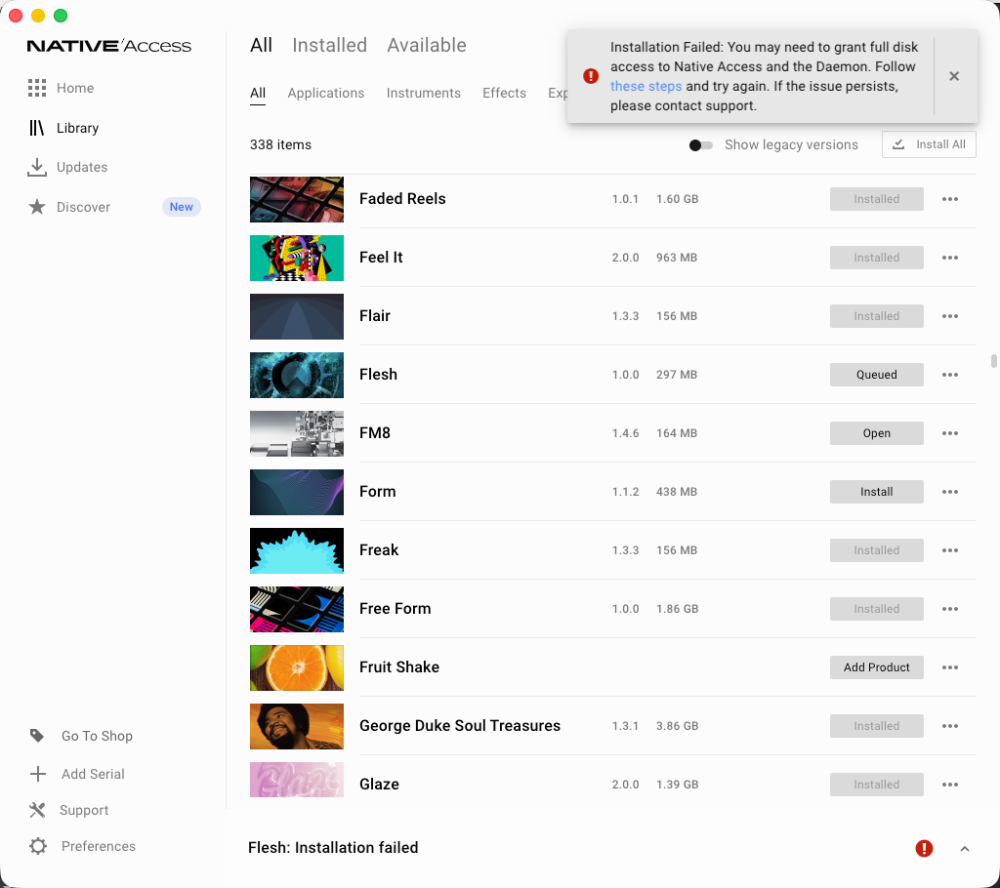
Task: Filter by the Applications category
Action: (326, 93)
